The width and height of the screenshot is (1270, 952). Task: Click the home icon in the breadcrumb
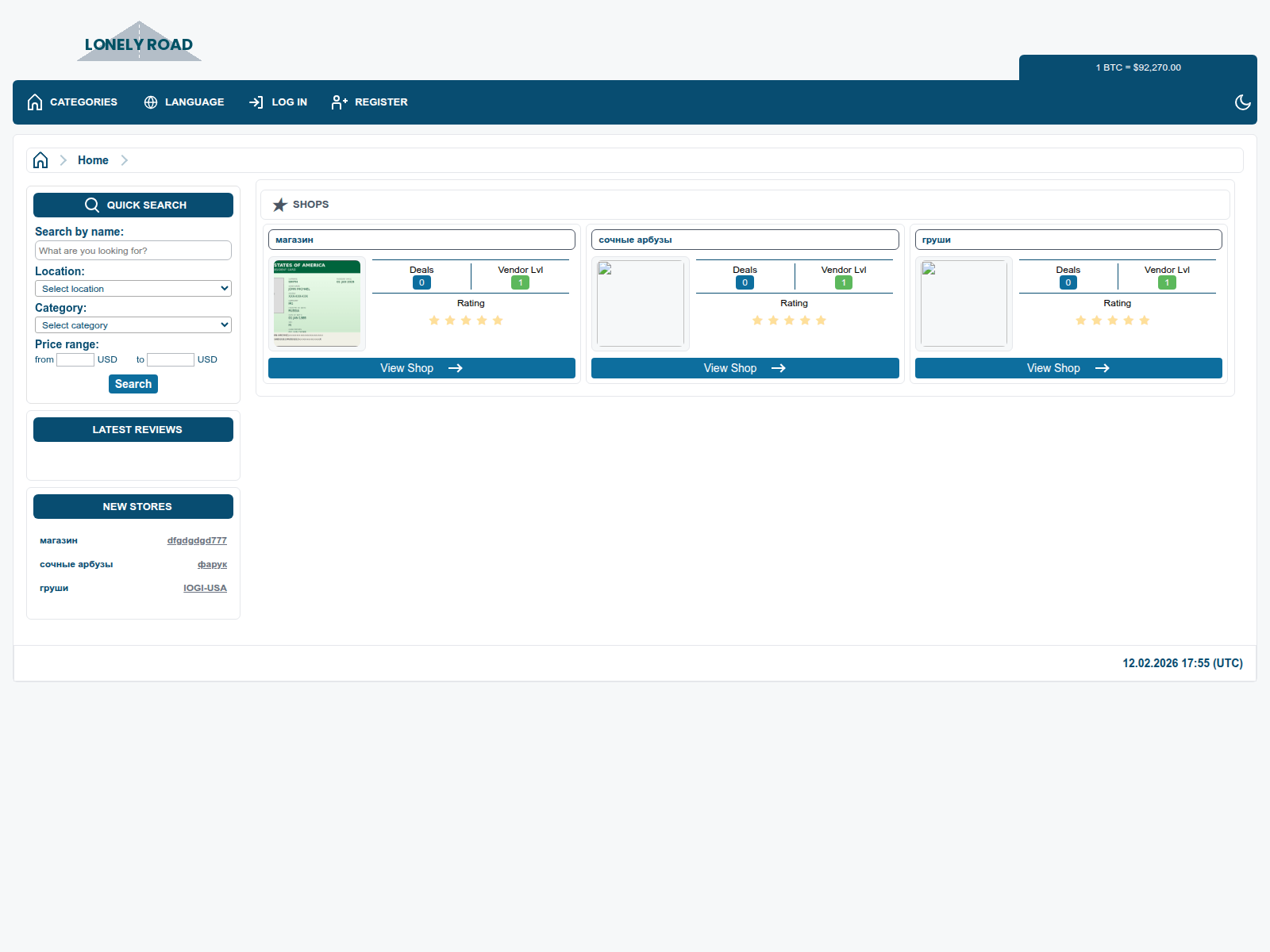(x=40, y=159)
